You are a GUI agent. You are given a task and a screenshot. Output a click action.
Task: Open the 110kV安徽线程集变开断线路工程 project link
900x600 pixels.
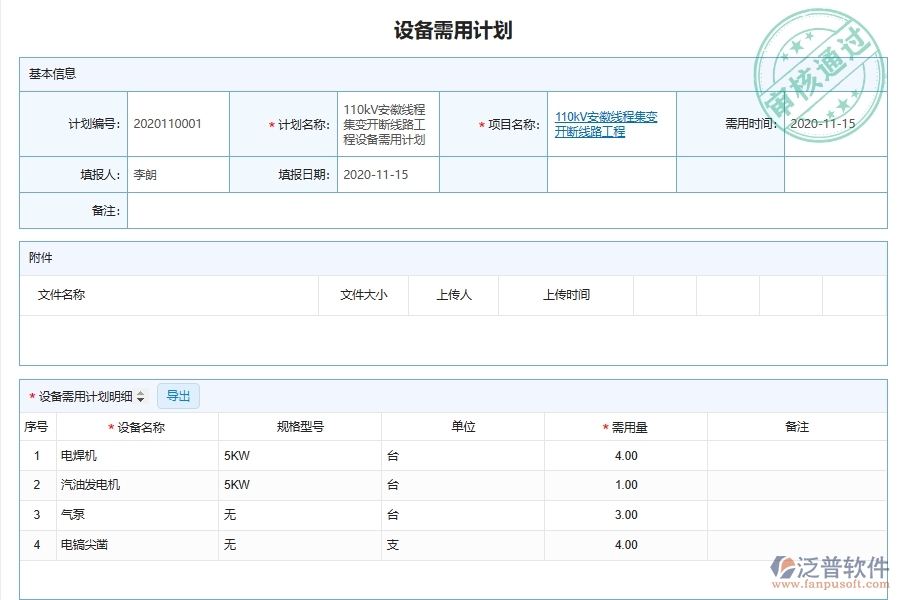604,123
